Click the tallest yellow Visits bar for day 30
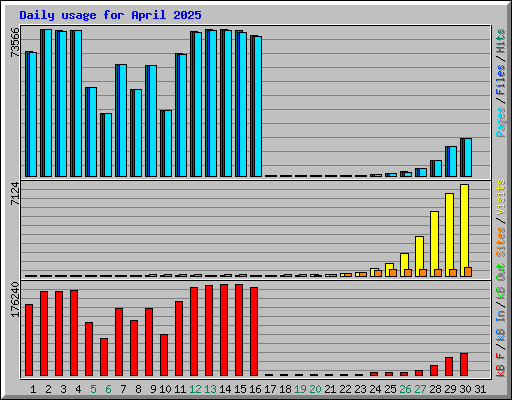The image size is (512, 400). pos(465,230)
